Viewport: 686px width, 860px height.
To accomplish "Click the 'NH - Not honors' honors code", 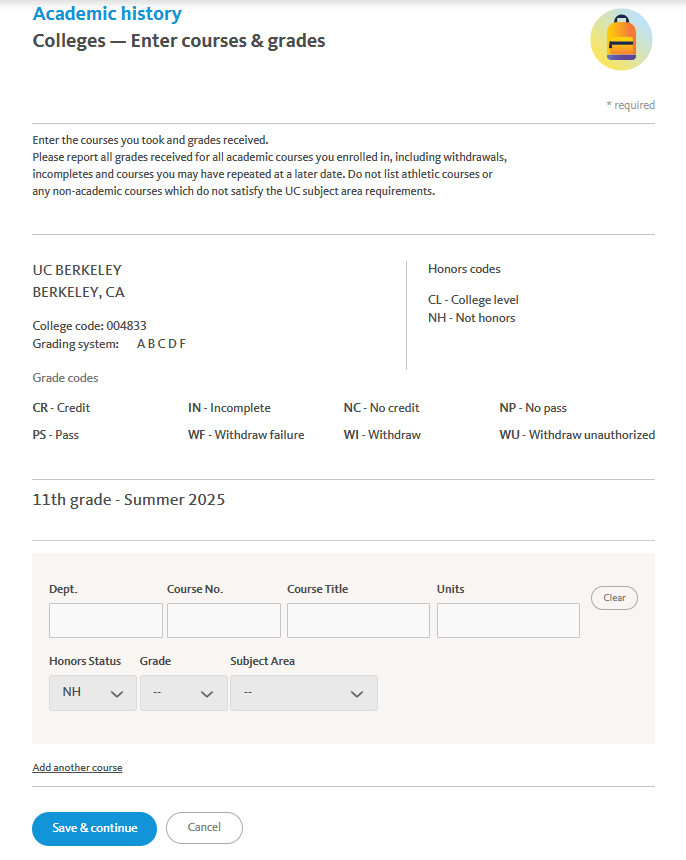I will pos(472,318).
